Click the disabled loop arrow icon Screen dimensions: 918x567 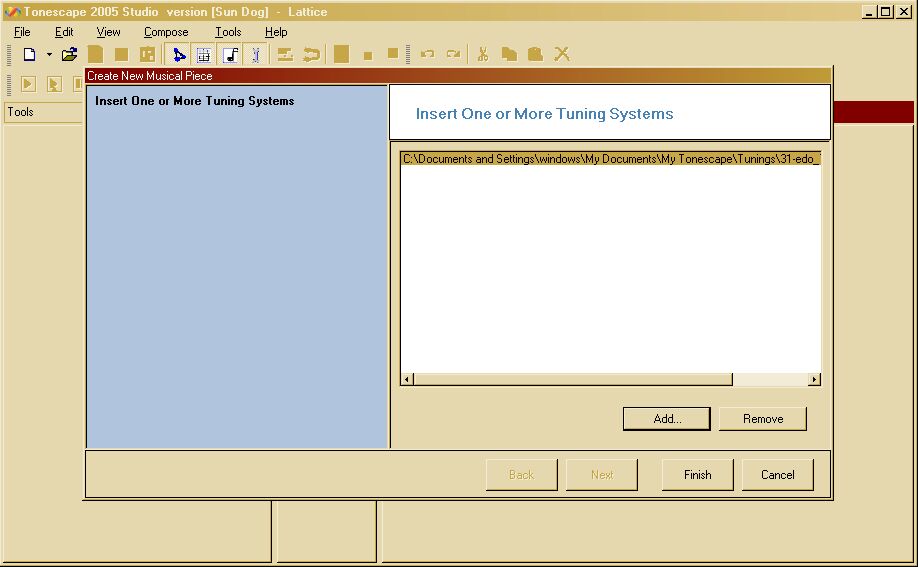pos(311,54)
